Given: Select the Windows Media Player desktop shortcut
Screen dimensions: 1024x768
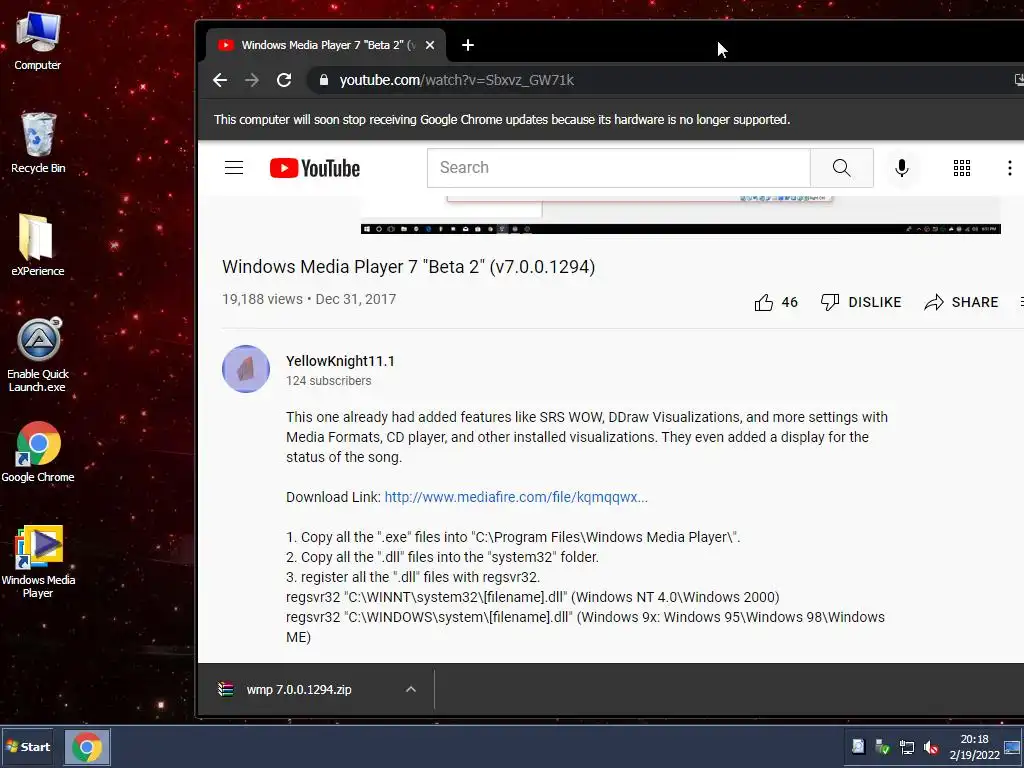Looking at the screenshot, I should tap(38, 562).
